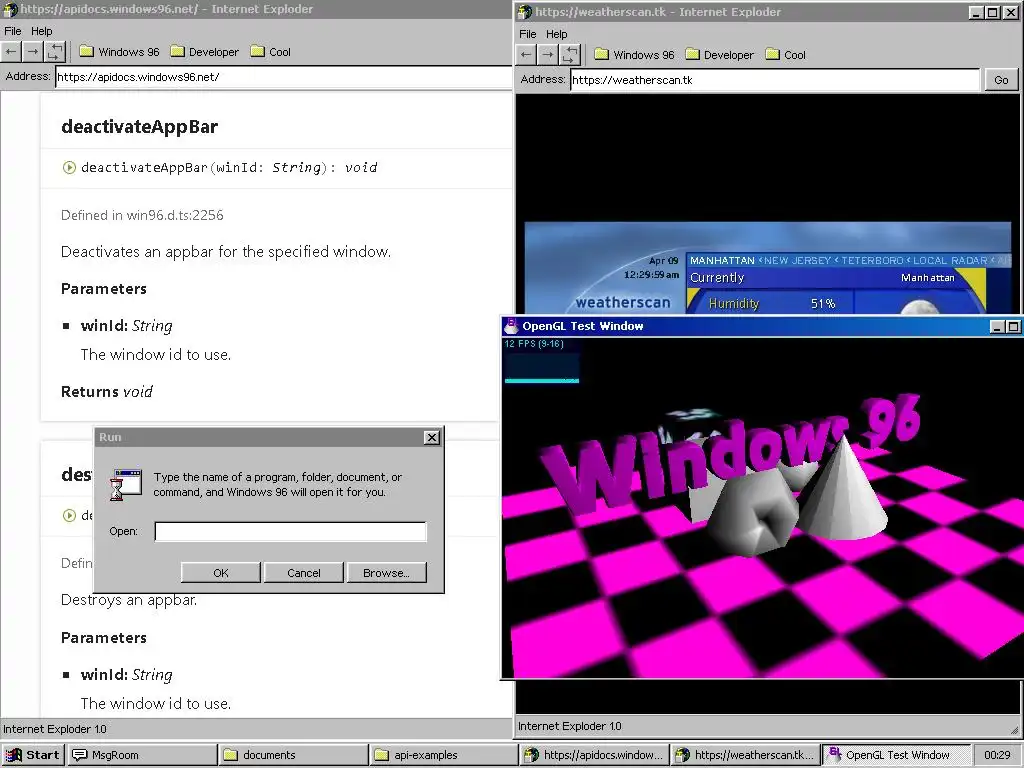Screen dimensions: 1024x768
Task: Click the Humidity 51% reading in weatherscan
Action: (x=772, y=304)
